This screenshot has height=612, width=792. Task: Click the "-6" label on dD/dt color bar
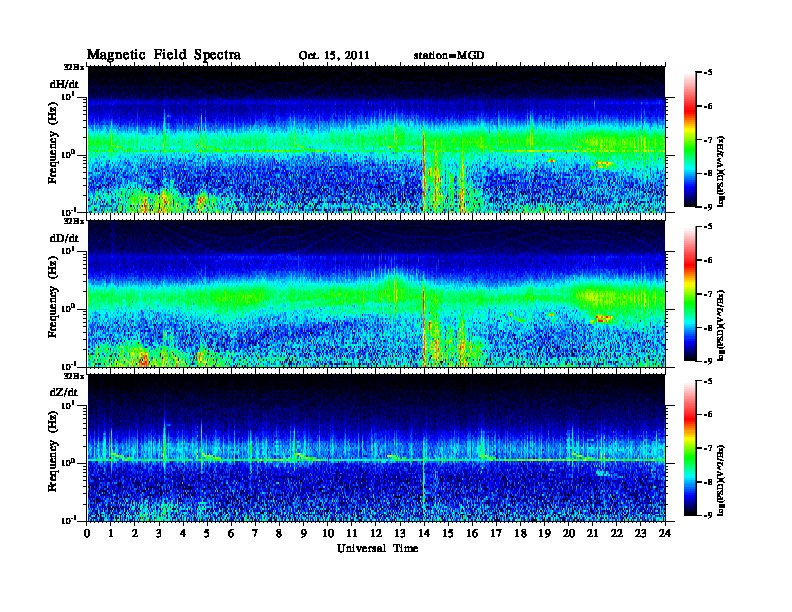[x=708, y=261]
